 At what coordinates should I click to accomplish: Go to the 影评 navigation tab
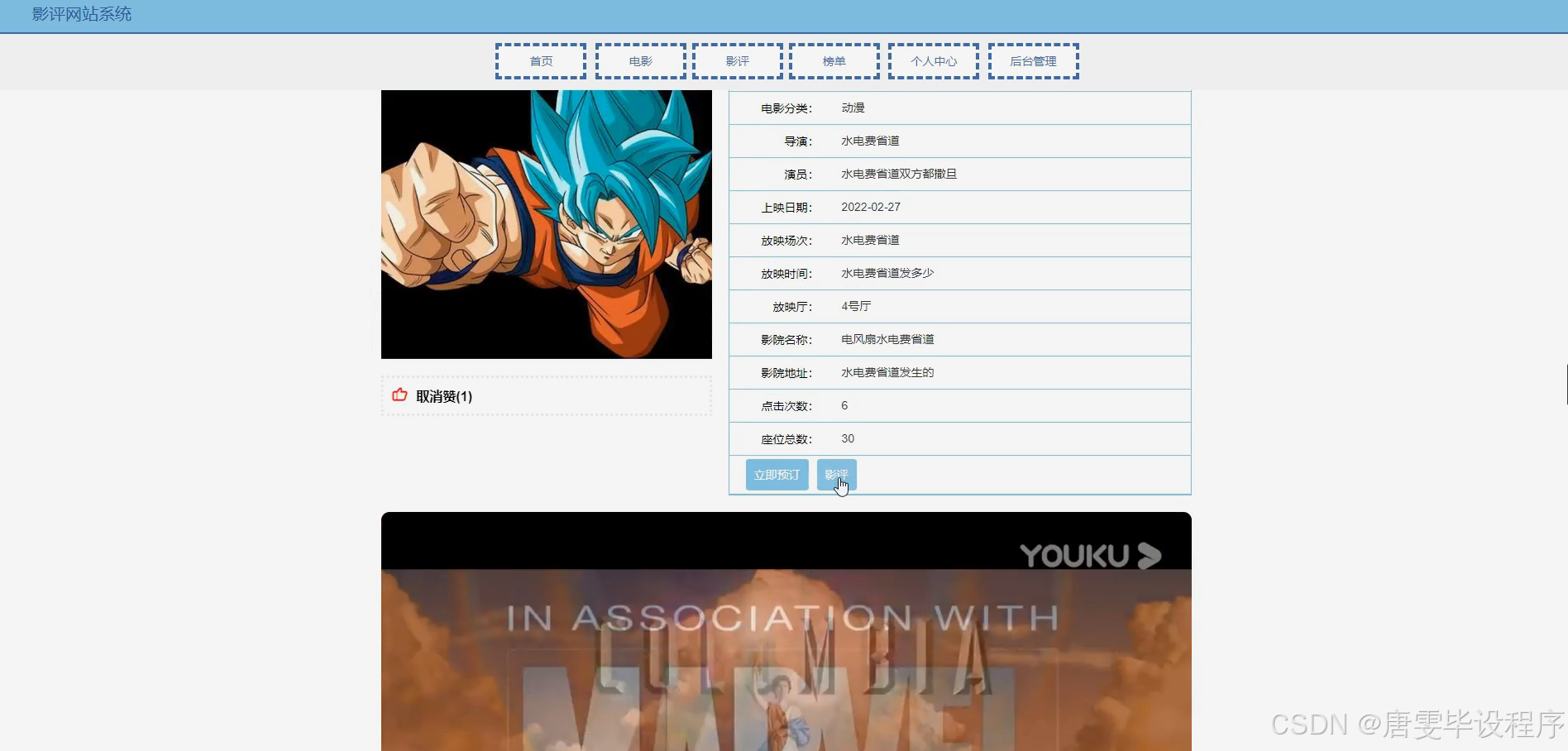click(738, 61)
